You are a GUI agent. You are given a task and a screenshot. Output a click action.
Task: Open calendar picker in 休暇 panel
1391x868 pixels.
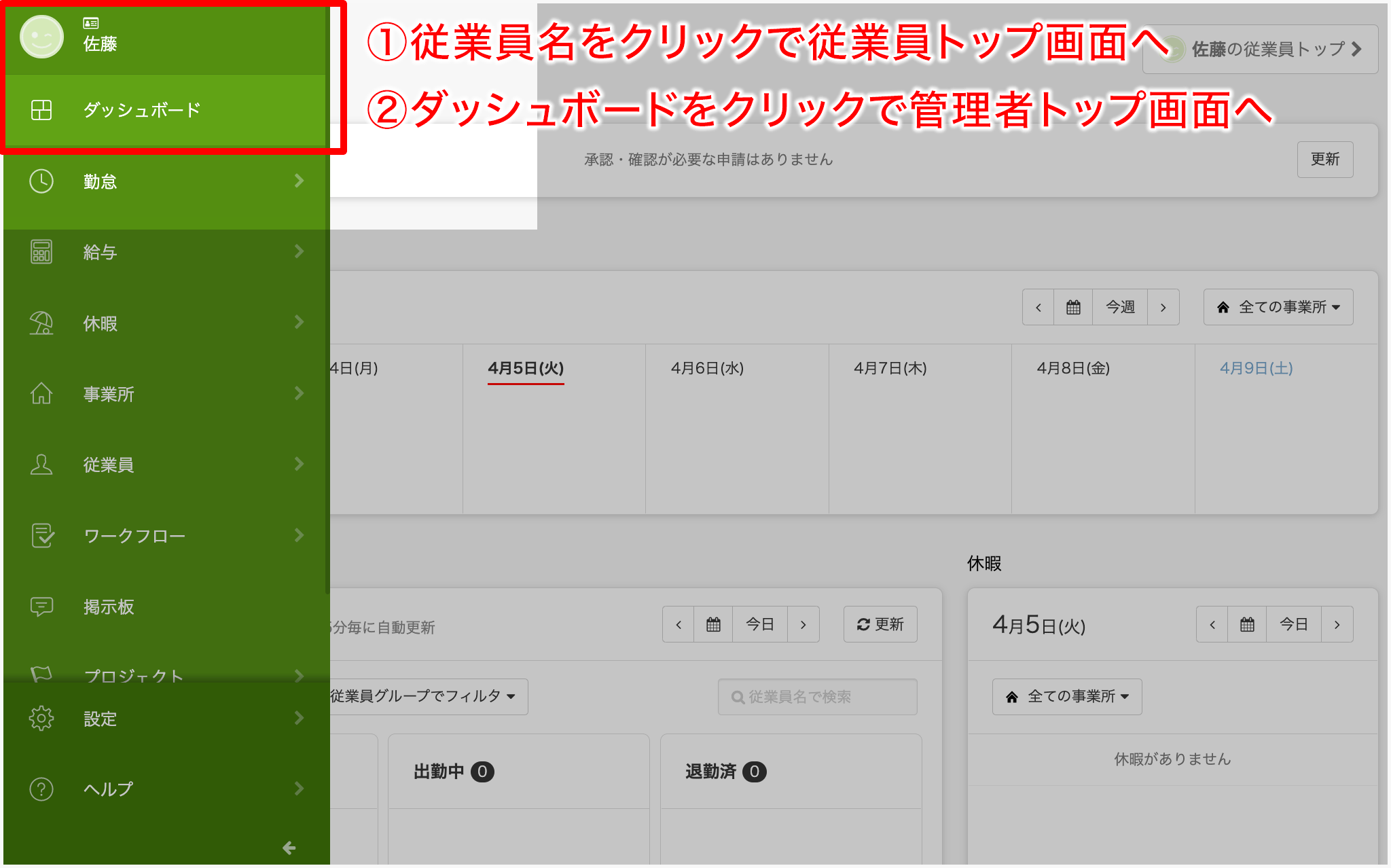[x=1247, y=624]
